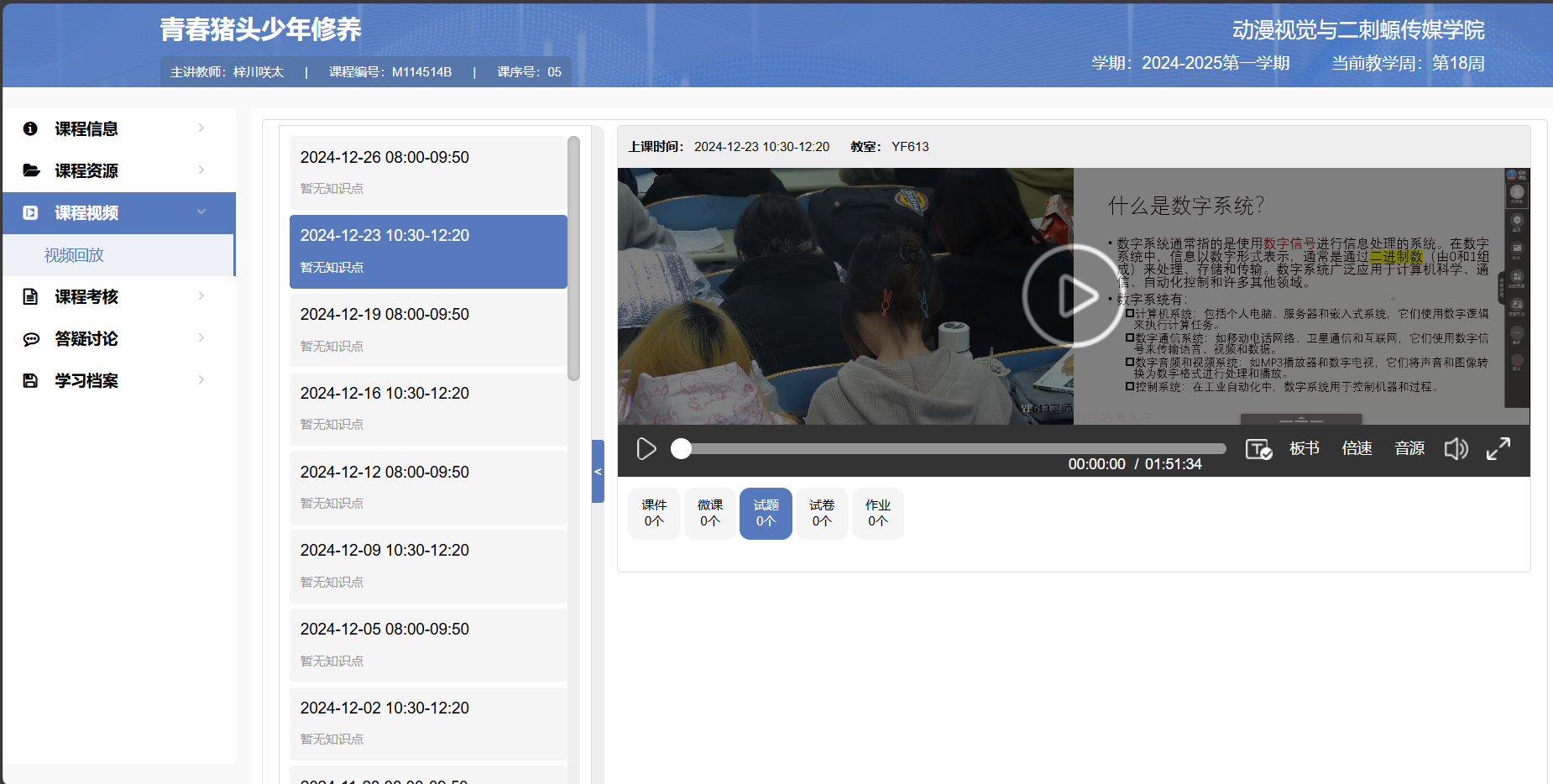Open the 答疑讨论 menu label
The height and width of the screenshot is (784, 1553).
click(86, 338)
